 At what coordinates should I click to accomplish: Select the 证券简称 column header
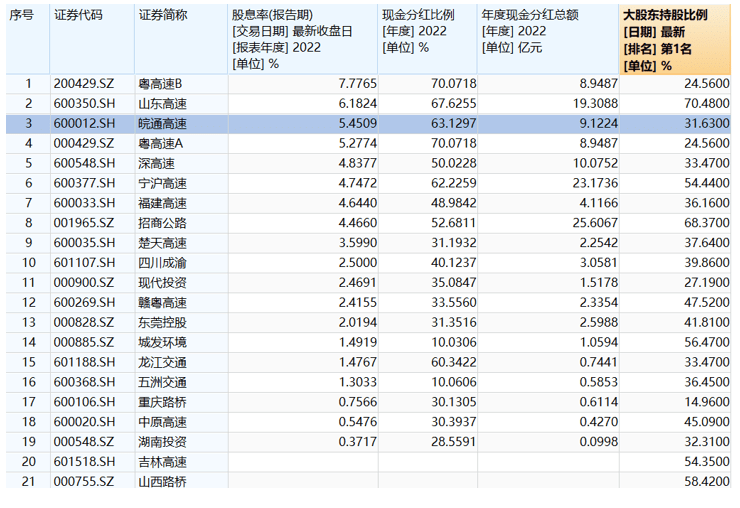tap(181, 39)
